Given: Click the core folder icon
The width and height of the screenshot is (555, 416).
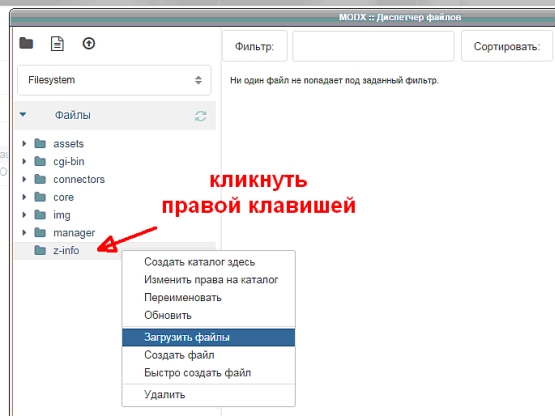Looking at the screenshot, I should point(40,197).
